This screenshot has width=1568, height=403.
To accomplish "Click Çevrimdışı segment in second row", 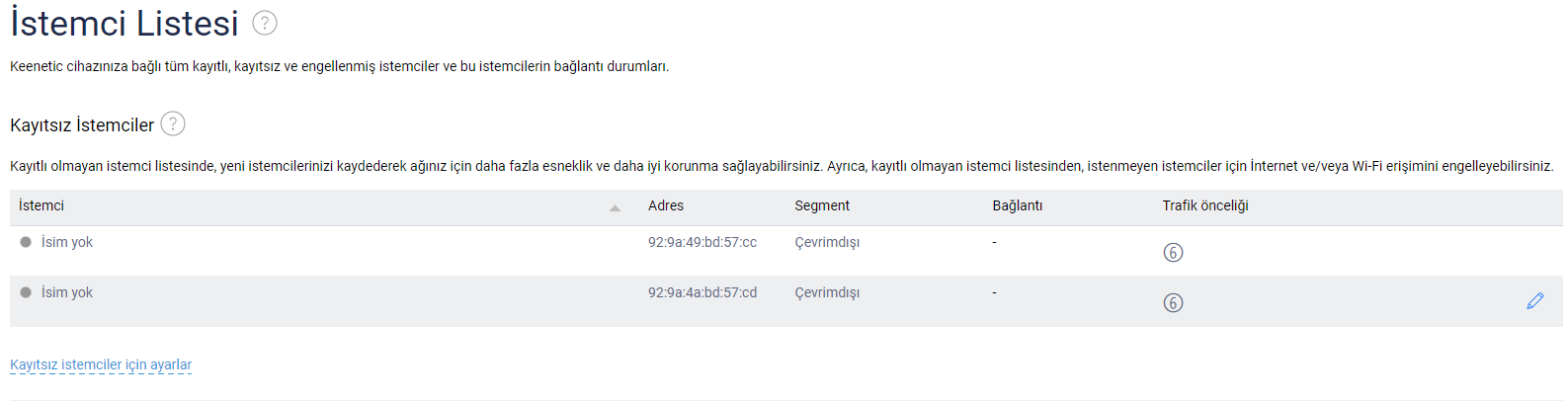I will click(827, 292).
